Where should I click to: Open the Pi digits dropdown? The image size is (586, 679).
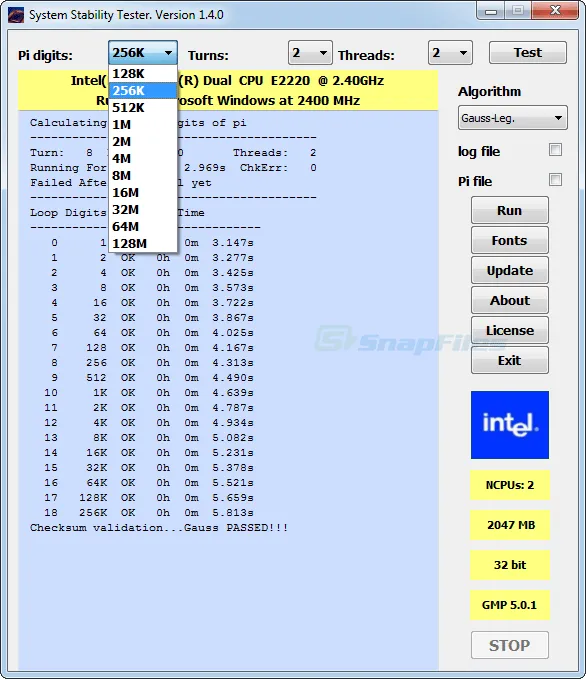(143, 53)
